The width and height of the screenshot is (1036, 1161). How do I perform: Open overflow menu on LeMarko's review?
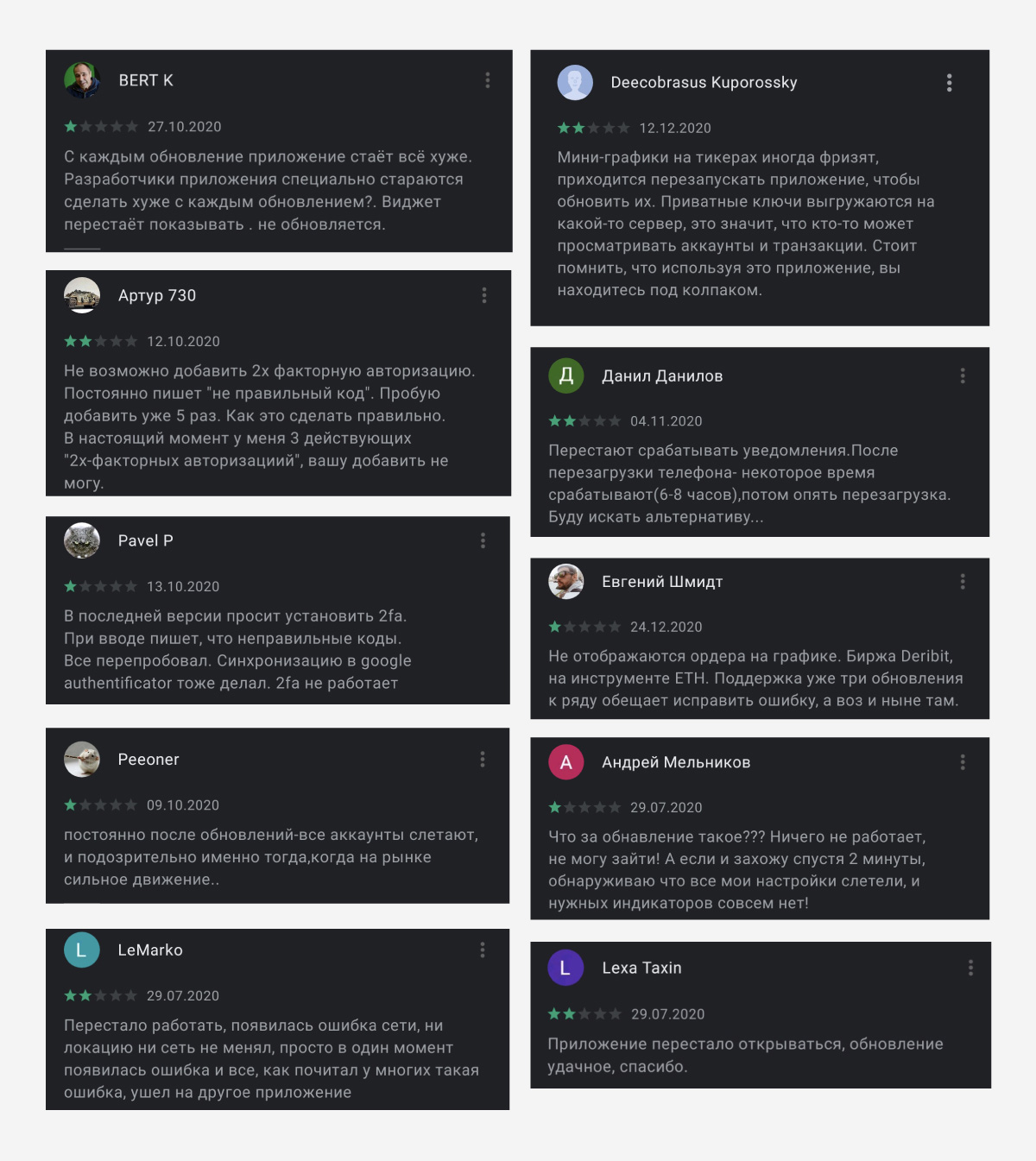coord(483,950)
